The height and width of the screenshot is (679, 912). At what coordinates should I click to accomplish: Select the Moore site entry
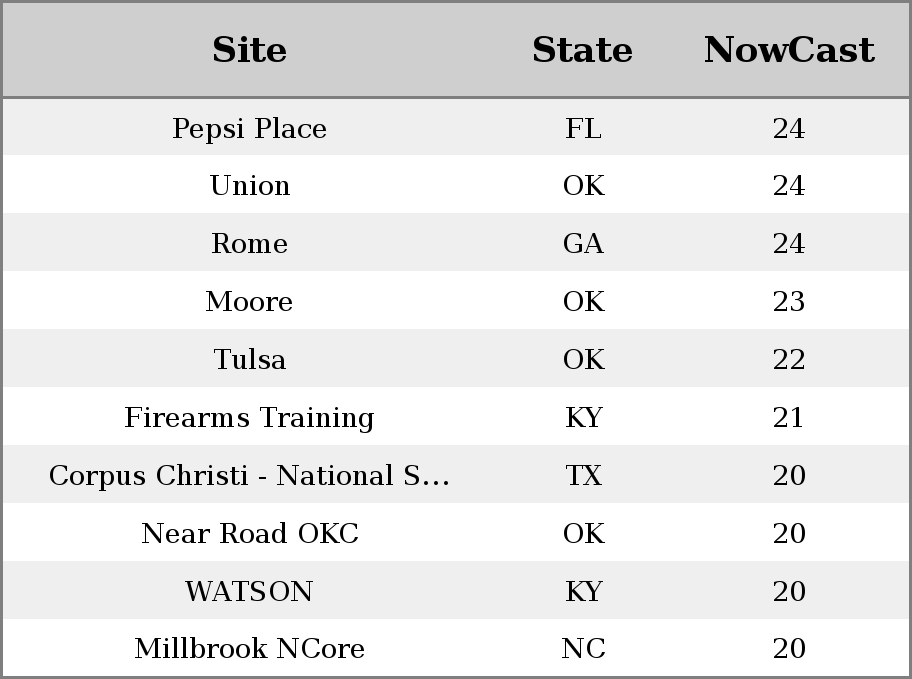click(250, 301)
